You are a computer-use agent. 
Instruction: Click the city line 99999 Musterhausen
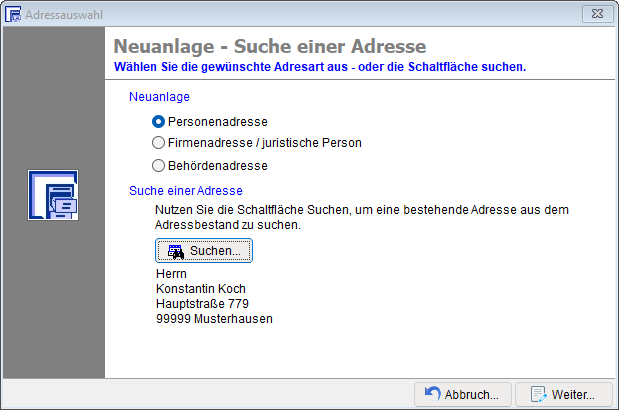click(214, 319)
